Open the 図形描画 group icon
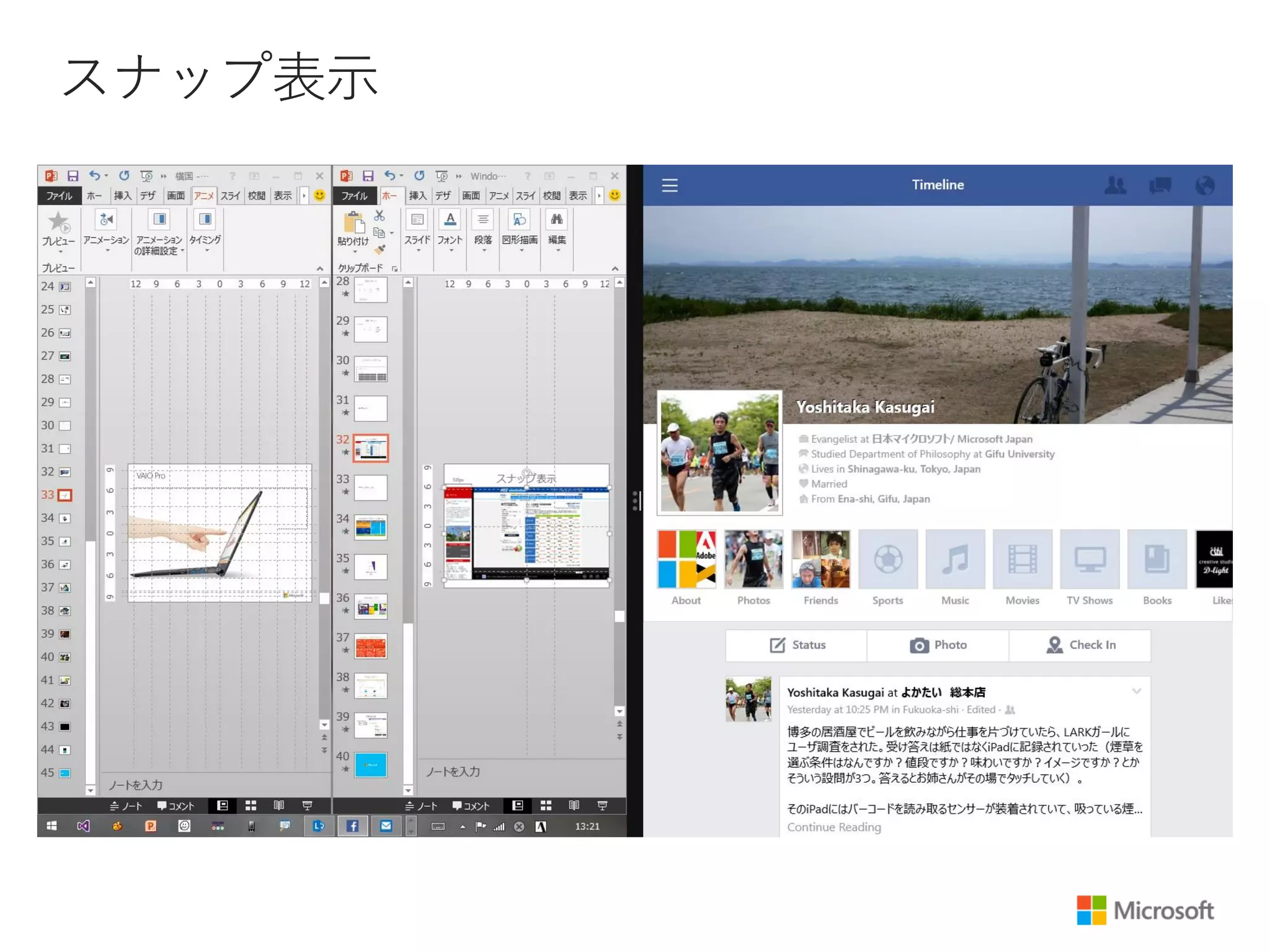Image resolution: width=1270 pixels, height=952 pixels. click(x=520, y=219)
